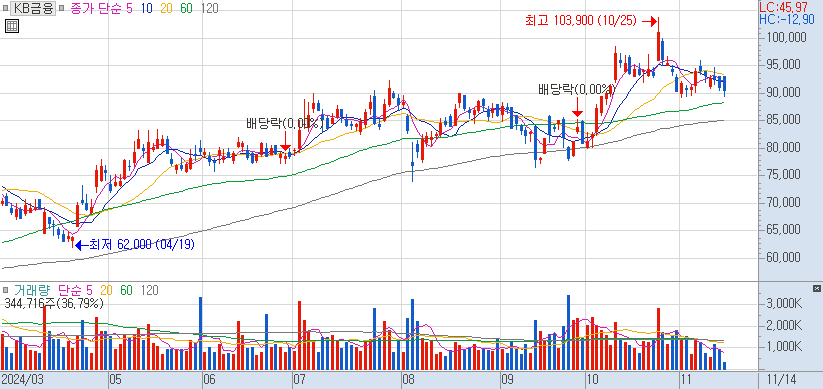This screenshot has width=823, height=389.
Task: Open the data table grid icon
Action: pos(12,26)
